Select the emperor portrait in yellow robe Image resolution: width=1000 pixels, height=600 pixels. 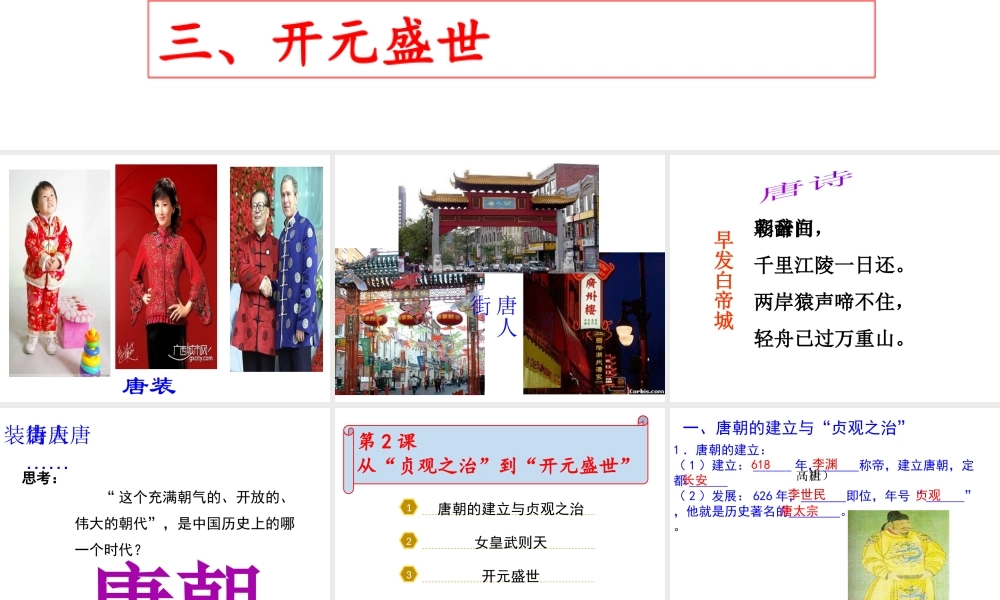[x=898, y=555]
